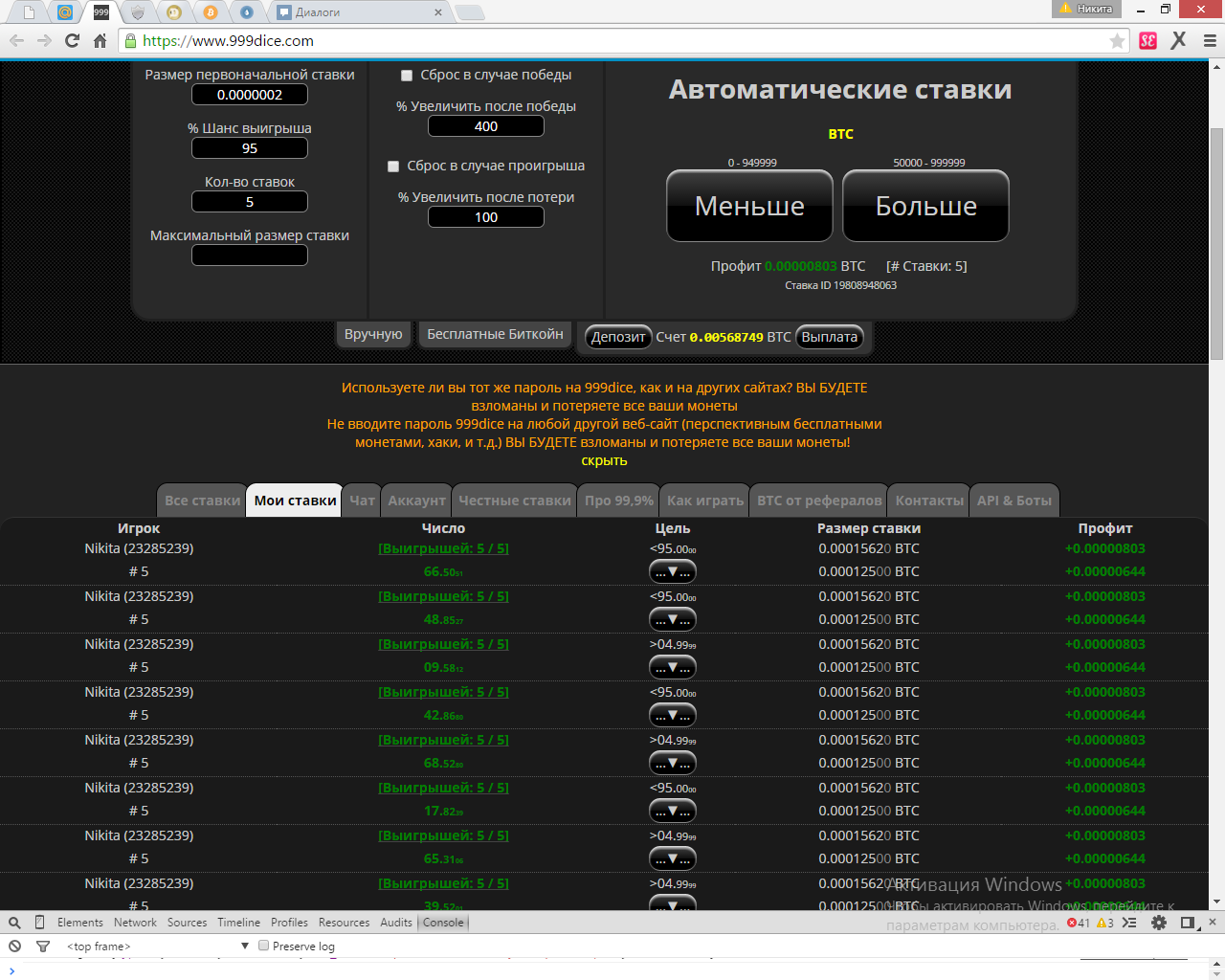Click the Максимальный размер ставки input field
The height and width of the screenshot is (980, 1225).
click(250, 256)
